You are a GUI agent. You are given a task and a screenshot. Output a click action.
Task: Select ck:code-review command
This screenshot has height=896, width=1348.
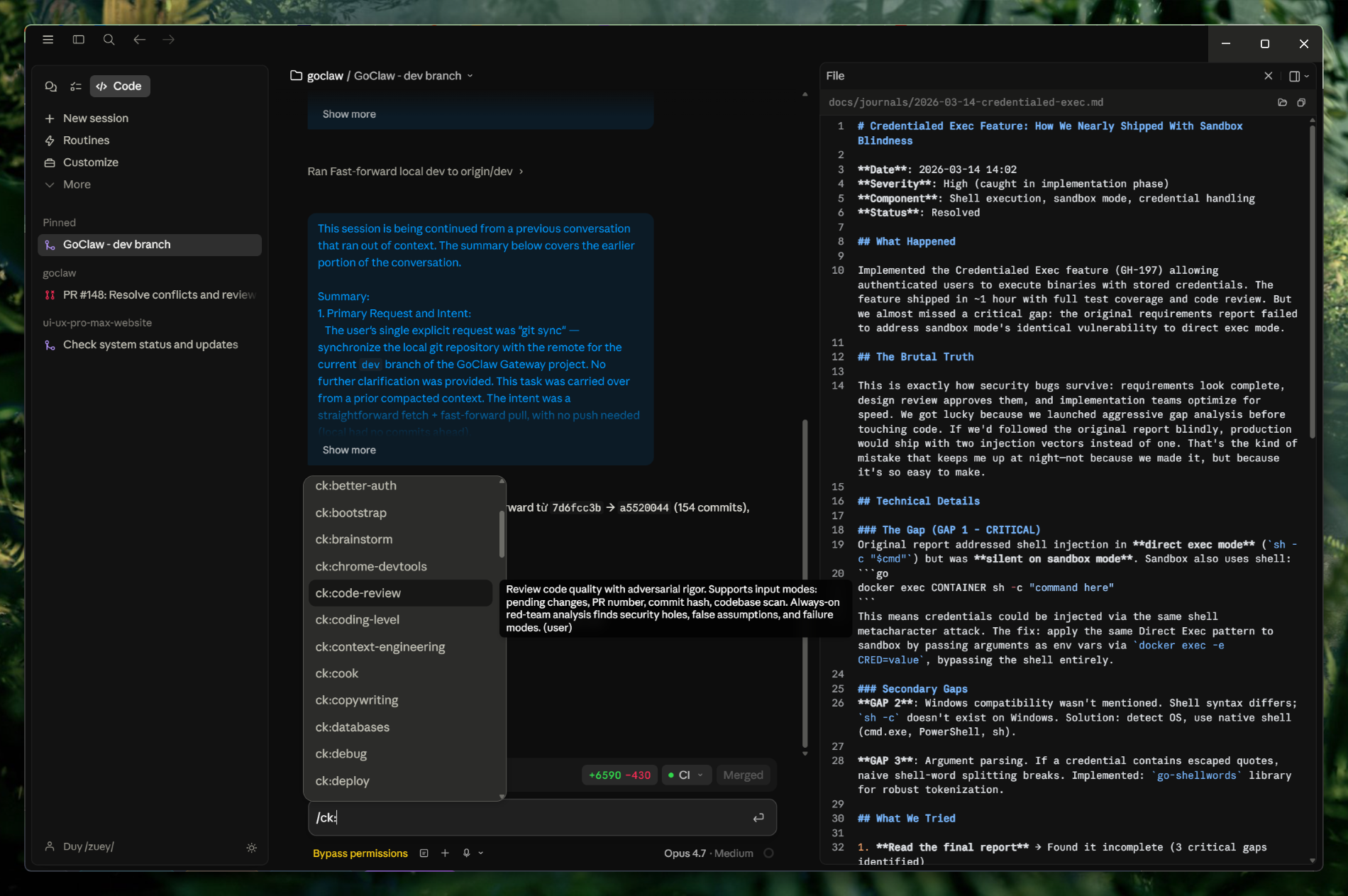click(400, 593)
